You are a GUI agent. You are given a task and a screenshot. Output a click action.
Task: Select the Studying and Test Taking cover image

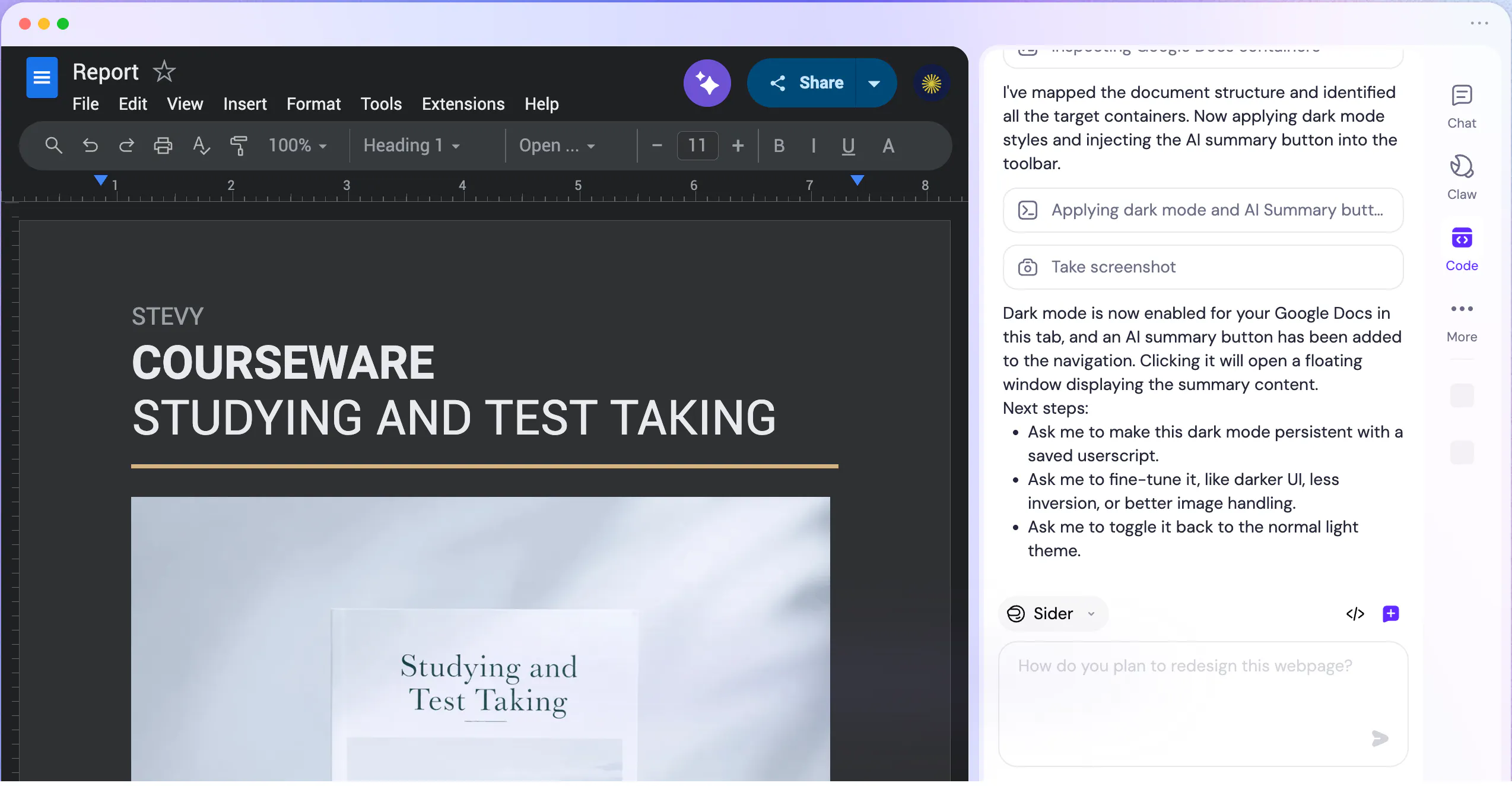pyautogui.click(x=481, y=639)
